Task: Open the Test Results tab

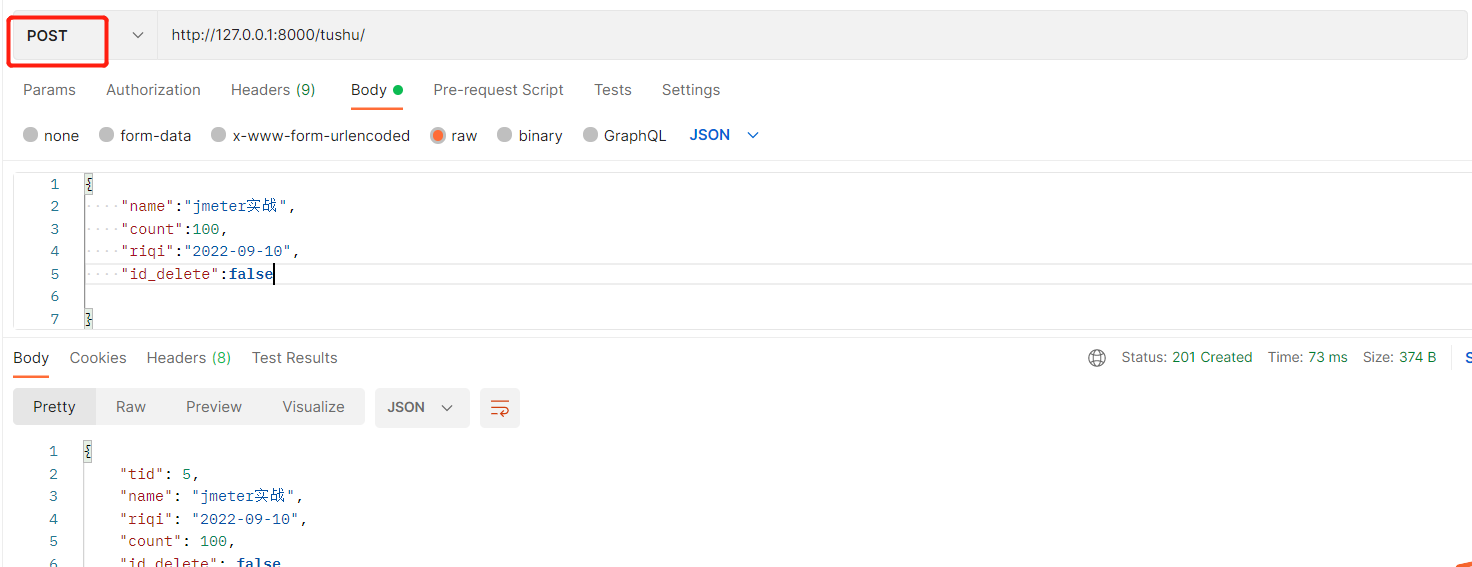Action: click(x=294, y=358)
